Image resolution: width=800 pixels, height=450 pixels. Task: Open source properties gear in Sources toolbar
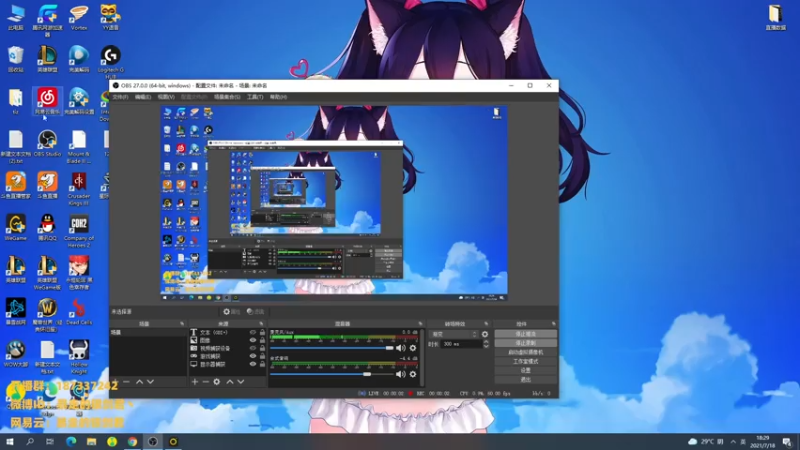point(217,382)
